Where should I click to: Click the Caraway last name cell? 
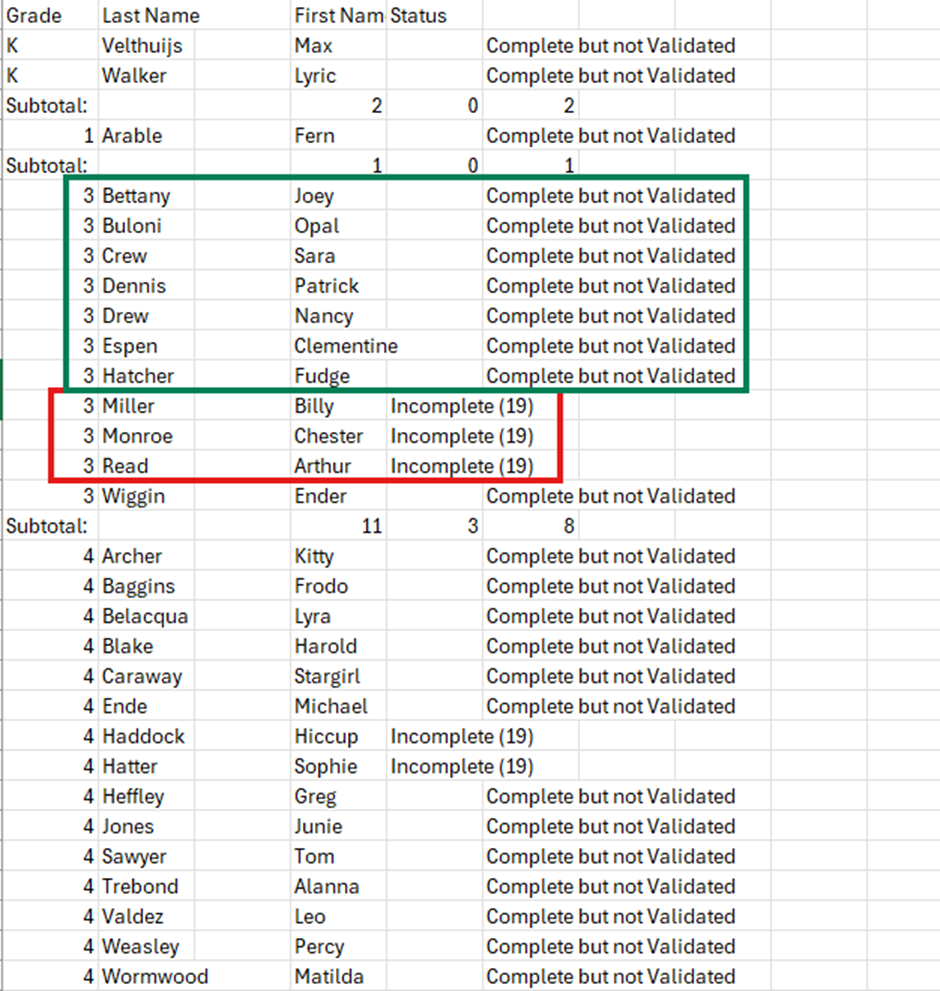pos(147,676)
